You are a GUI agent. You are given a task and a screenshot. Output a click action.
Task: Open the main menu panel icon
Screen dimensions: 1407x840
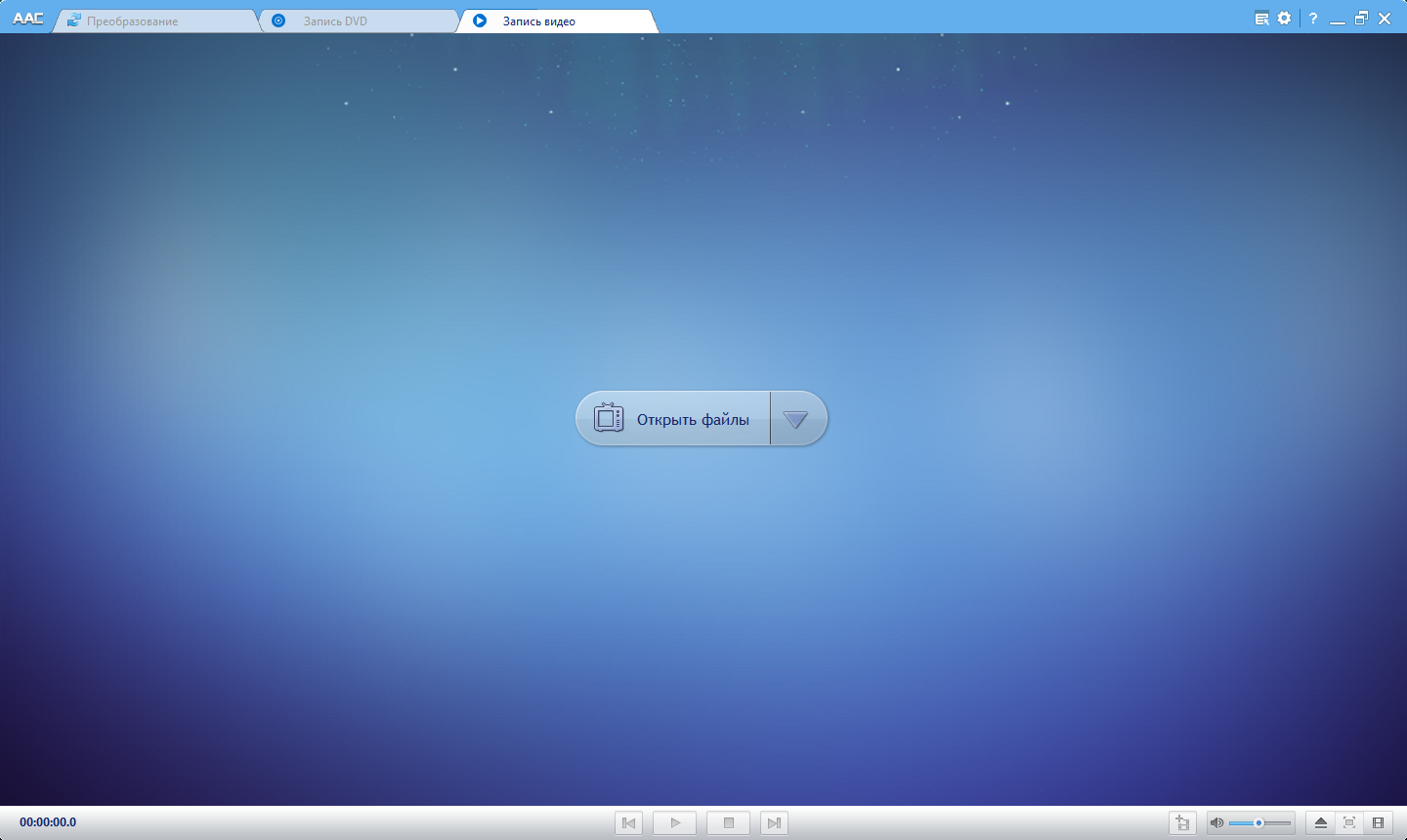[x=1260, y=18]
